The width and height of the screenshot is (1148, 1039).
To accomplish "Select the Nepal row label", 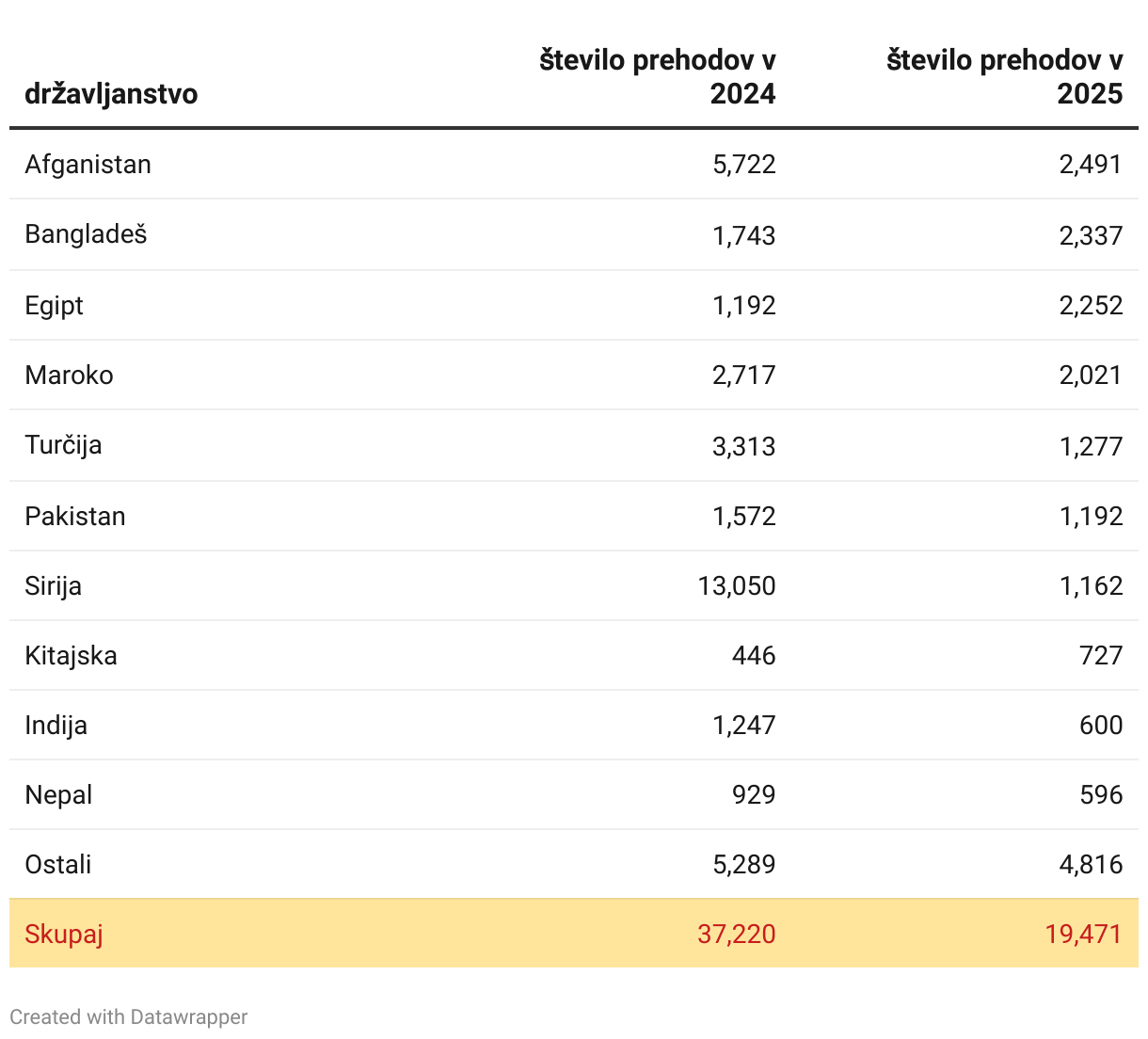I will click(x=58, y=795).
